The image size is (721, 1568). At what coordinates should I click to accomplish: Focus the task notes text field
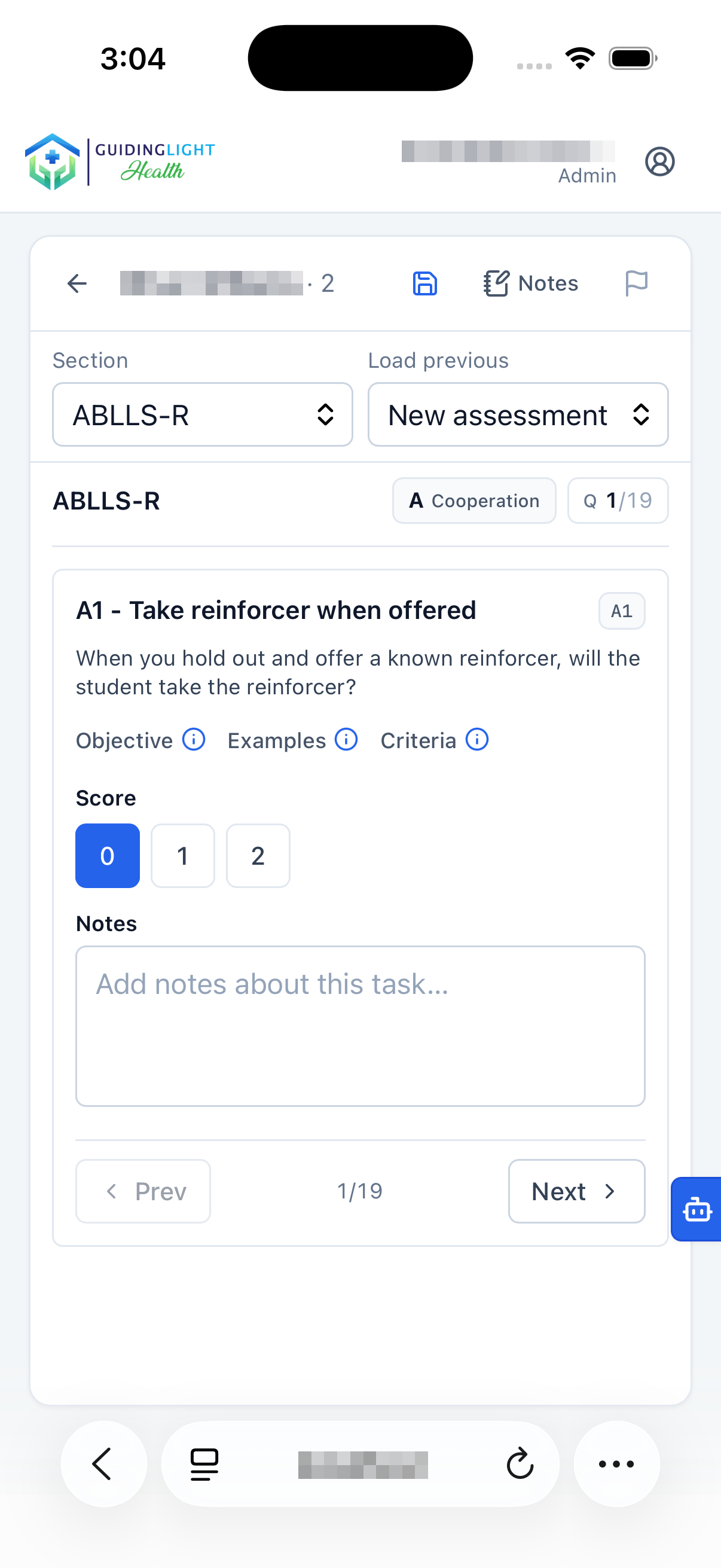(360, 1026)
